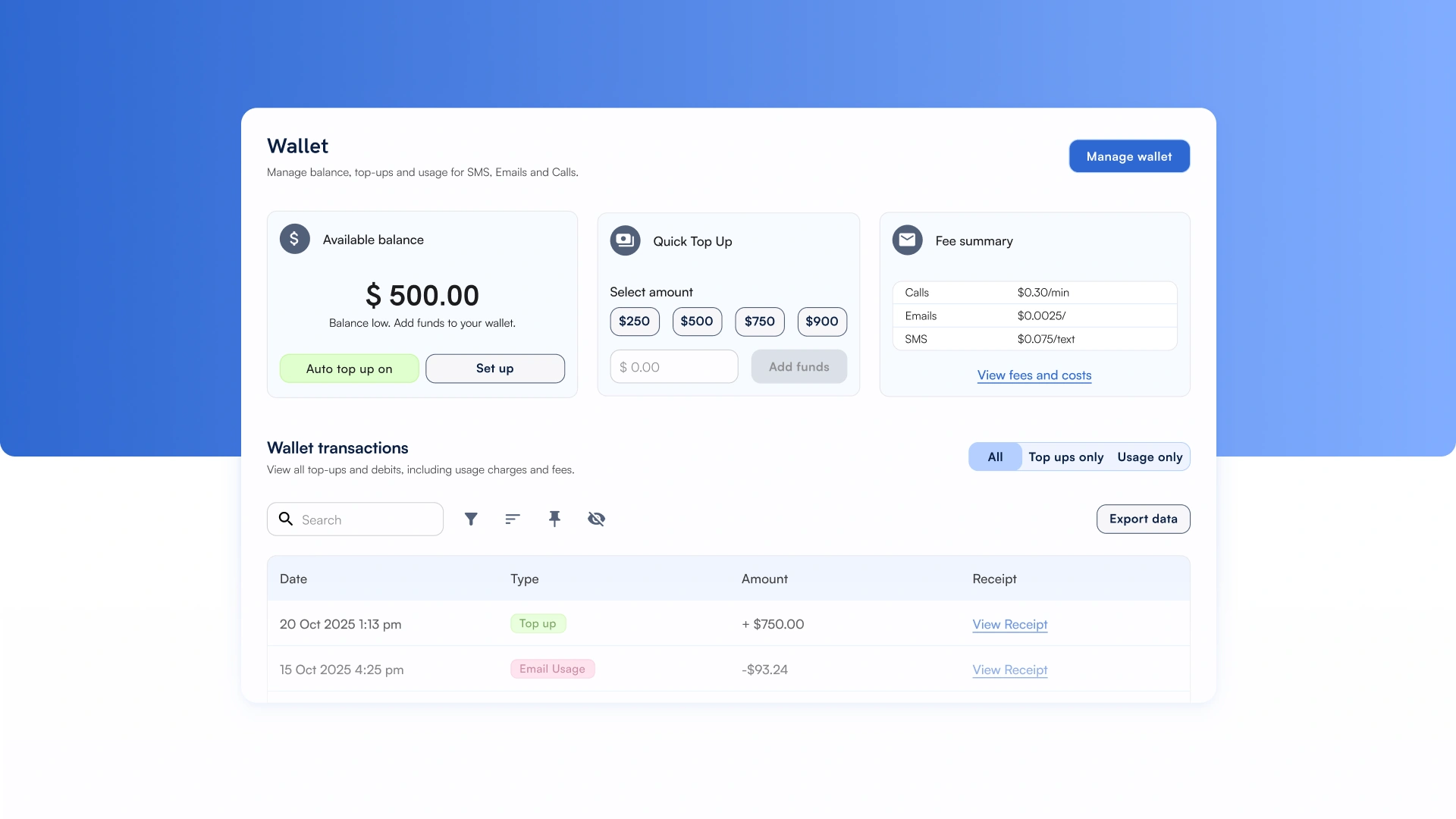This screenshot has width=1456, height=819.
Task: Click the Fee summary envelope icon
Action: click(x=907, y=240)
